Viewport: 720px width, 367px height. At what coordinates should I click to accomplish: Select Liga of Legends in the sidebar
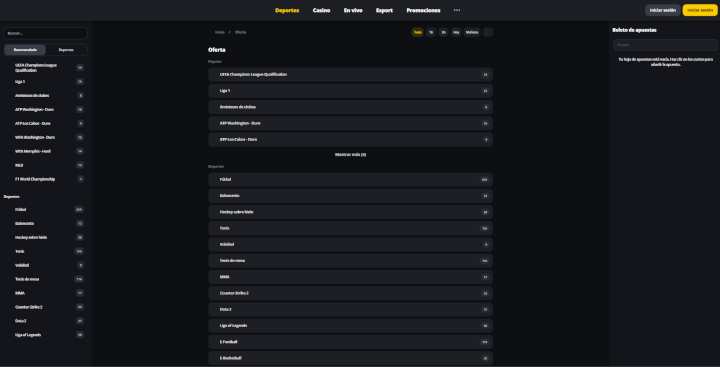[45, 335]
